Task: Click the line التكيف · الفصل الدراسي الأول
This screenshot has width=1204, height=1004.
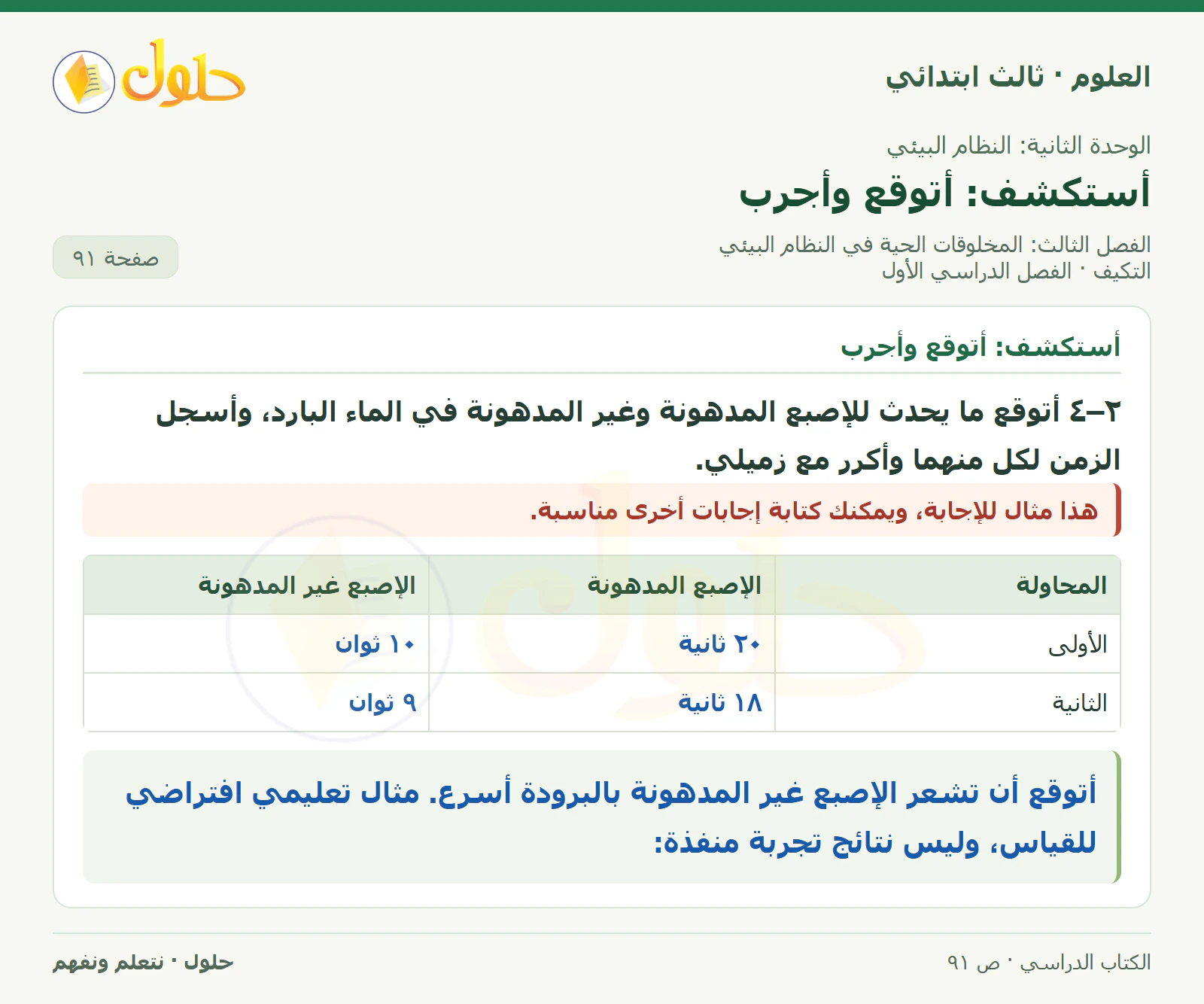Action: [1017, 271]
